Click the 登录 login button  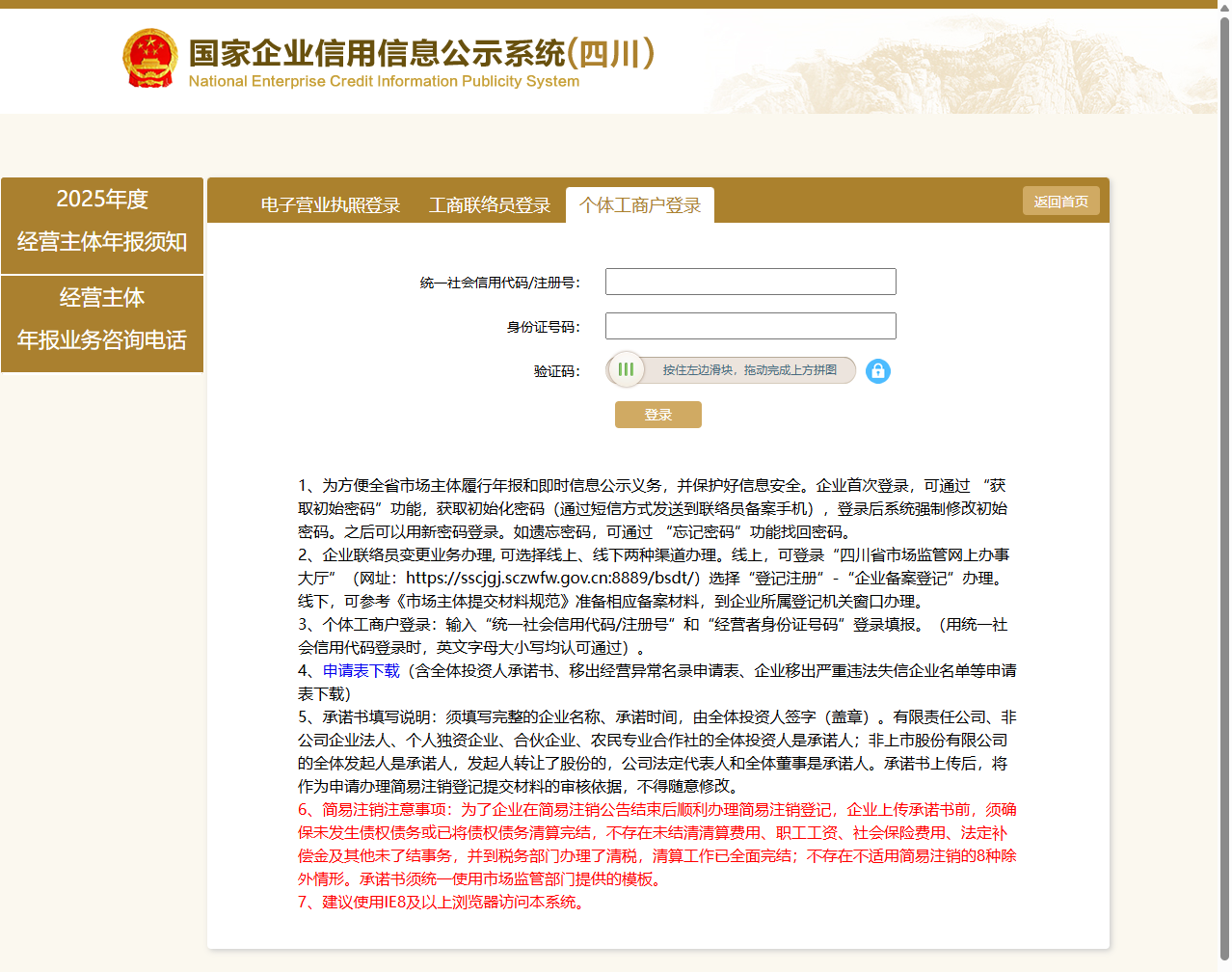(658, 414)
